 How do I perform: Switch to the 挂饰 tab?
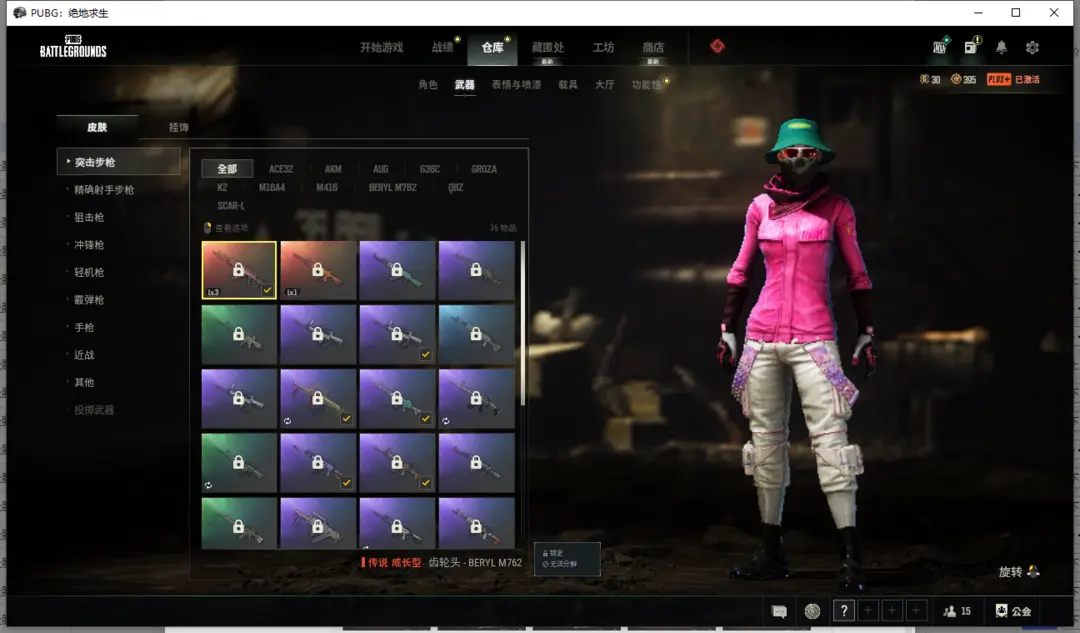click(x=178, y=127)
